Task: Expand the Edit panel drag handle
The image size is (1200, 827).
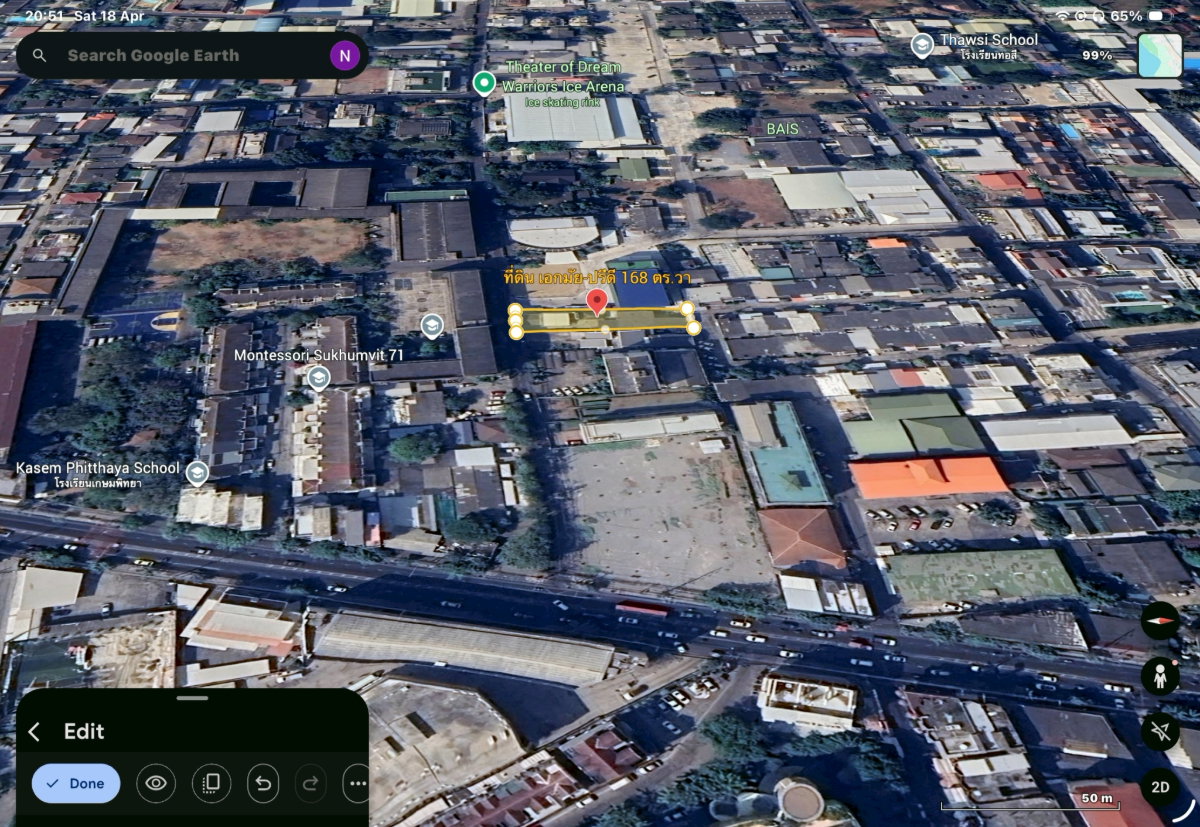Action: (192, 697)
